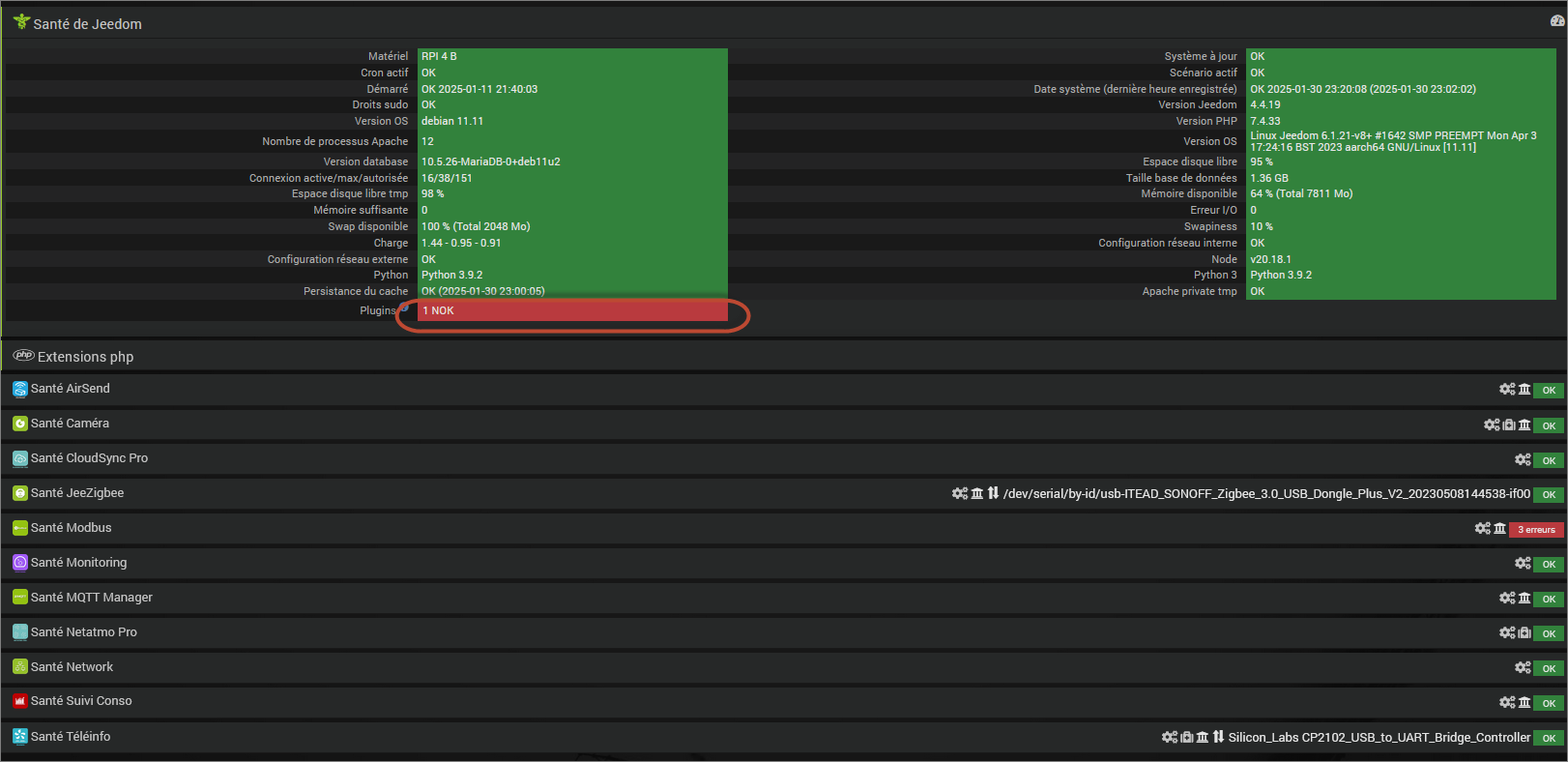The image size is (1568, 762).
Task: Click the medical kit icon in Santé Caméra row
Action: coord(1509,425)
